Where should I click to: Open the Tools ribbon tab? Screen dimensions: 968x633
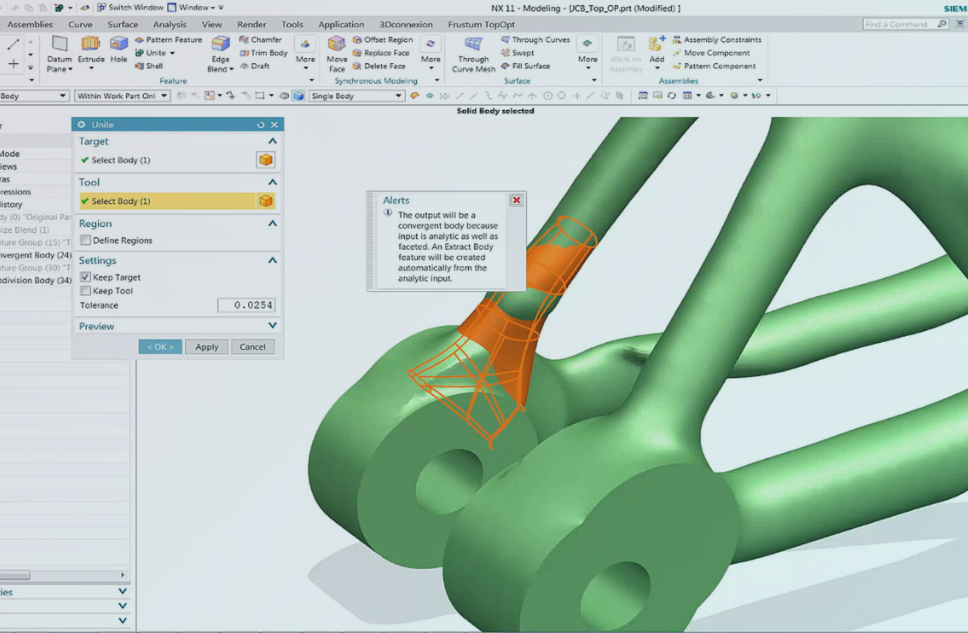click(292, 24)
